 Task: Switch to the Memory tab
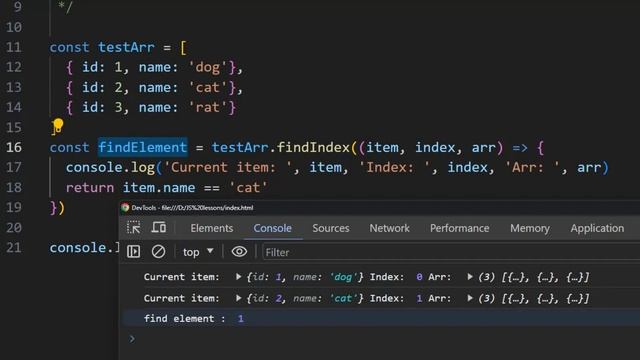530,228
